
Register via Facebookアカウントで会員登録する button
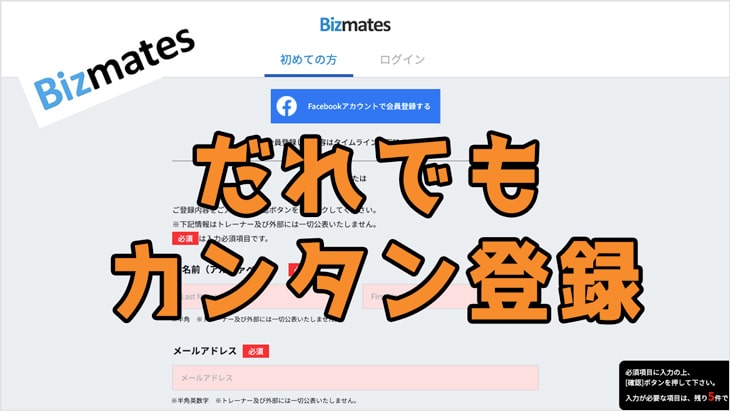(x=355, y=106)
